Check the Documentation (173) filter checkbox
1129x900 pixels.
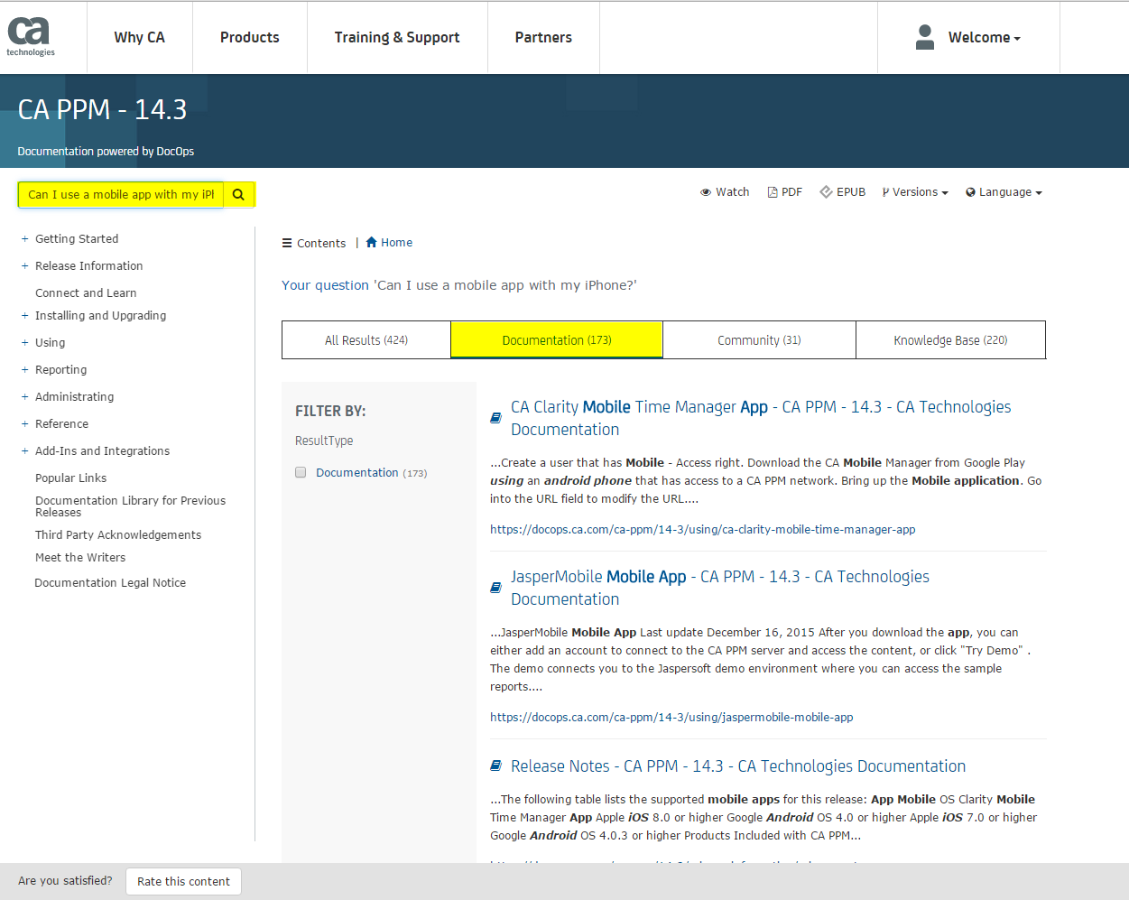point(301,472)
